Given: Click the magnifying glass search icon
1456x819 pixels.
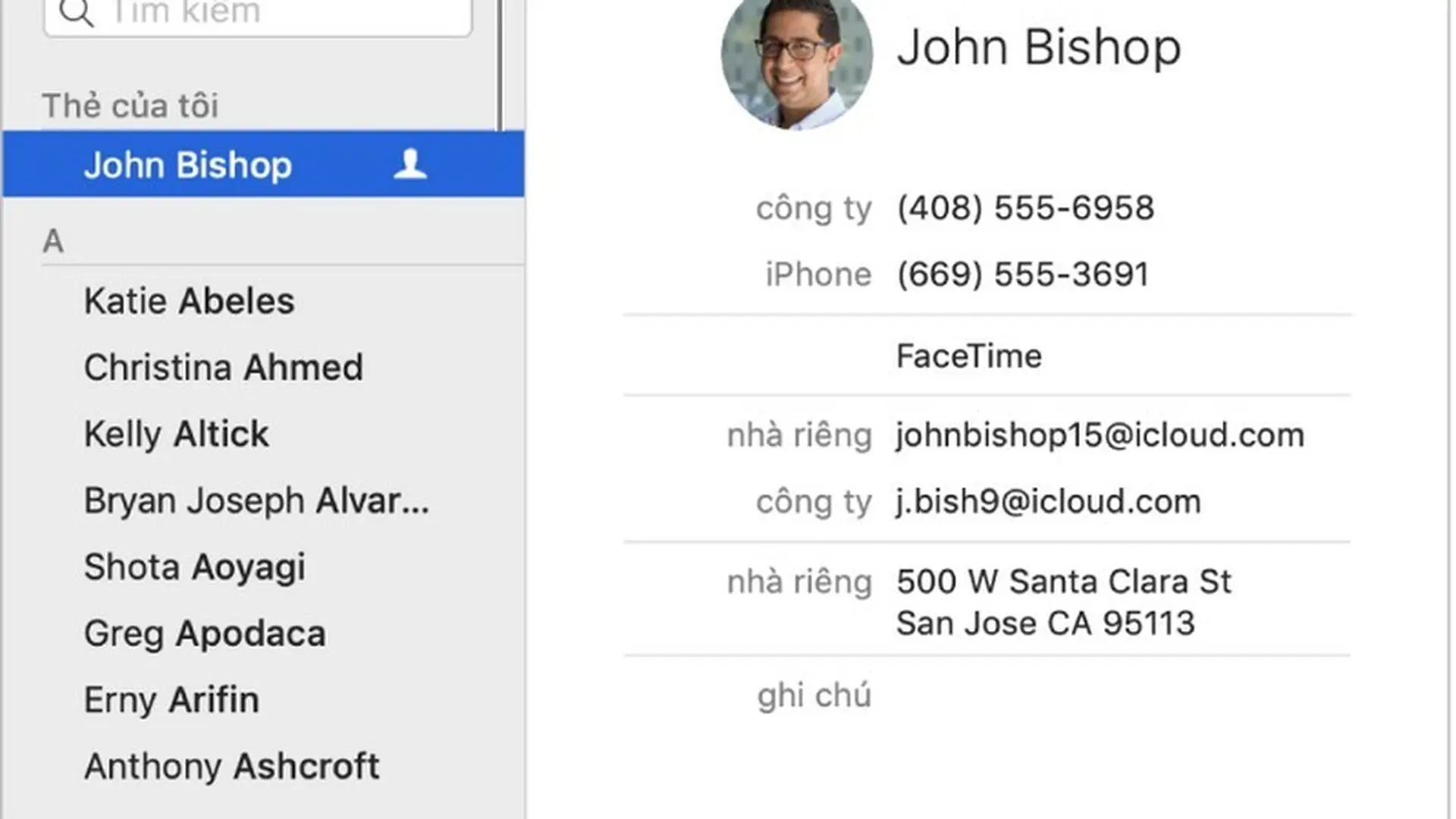Looking at the screenshot, I should click(76, 12).
